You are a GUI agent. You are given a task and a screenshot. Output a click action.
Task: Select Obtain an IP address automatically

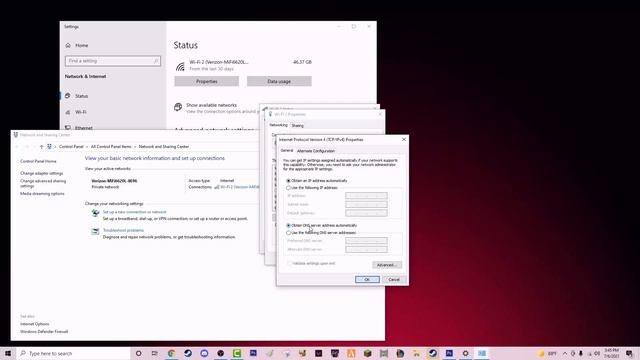click(288, 180)
